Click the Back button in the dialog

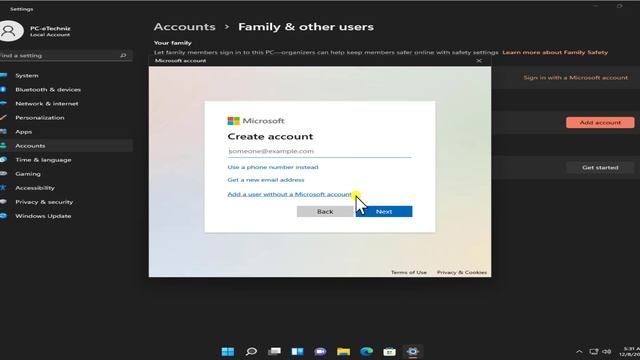pos(325,211)
